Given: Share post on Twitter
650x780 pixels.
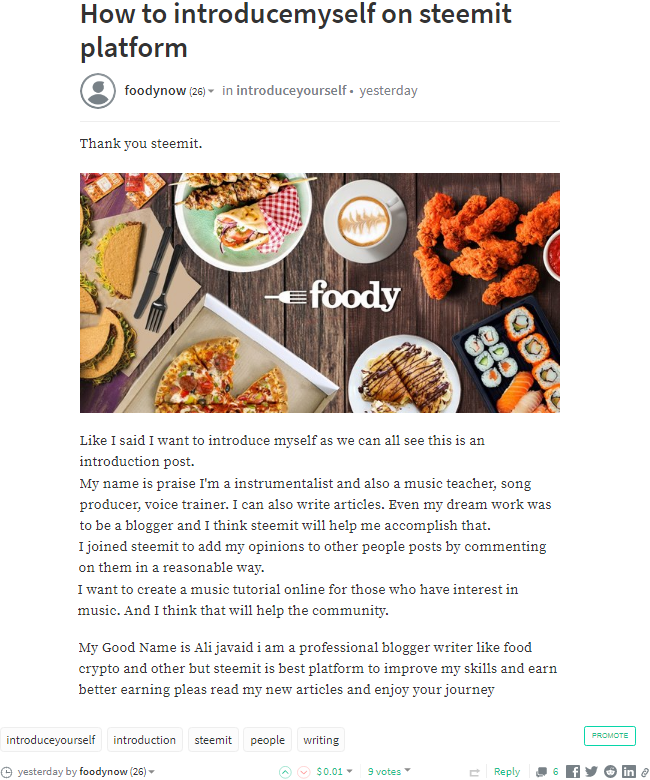Looking at the screenshot, I should 591,771.
